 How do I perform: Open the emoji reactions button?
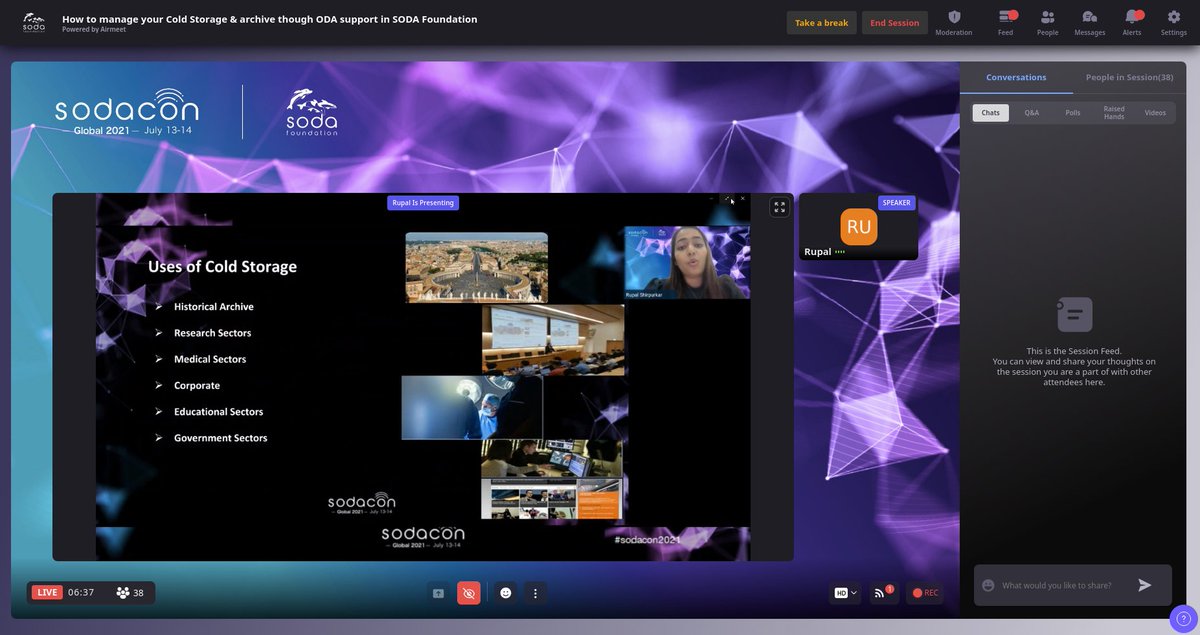pos(506,593)
